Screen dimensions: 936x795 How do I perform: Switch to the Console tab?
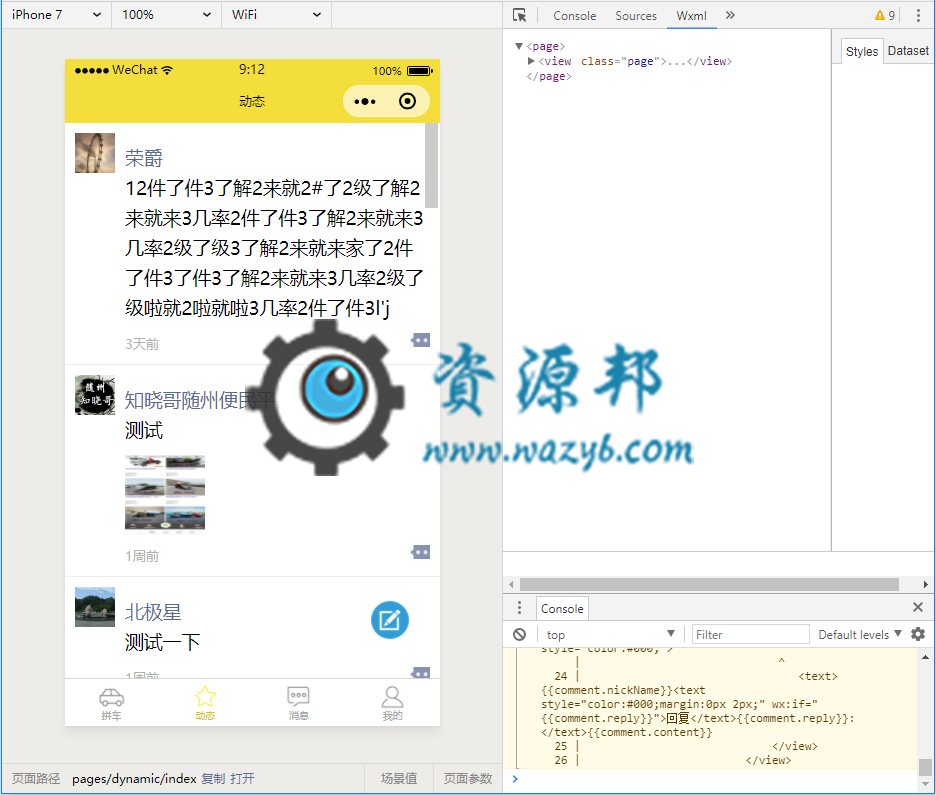coord(574,16)
